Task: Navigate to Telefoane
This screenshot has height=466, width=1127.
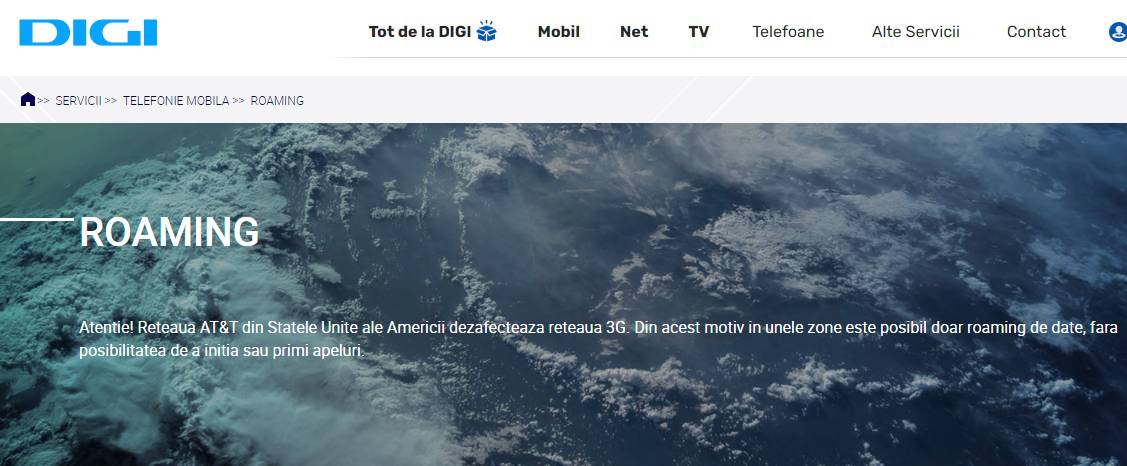Action: [x=788, y=32]
